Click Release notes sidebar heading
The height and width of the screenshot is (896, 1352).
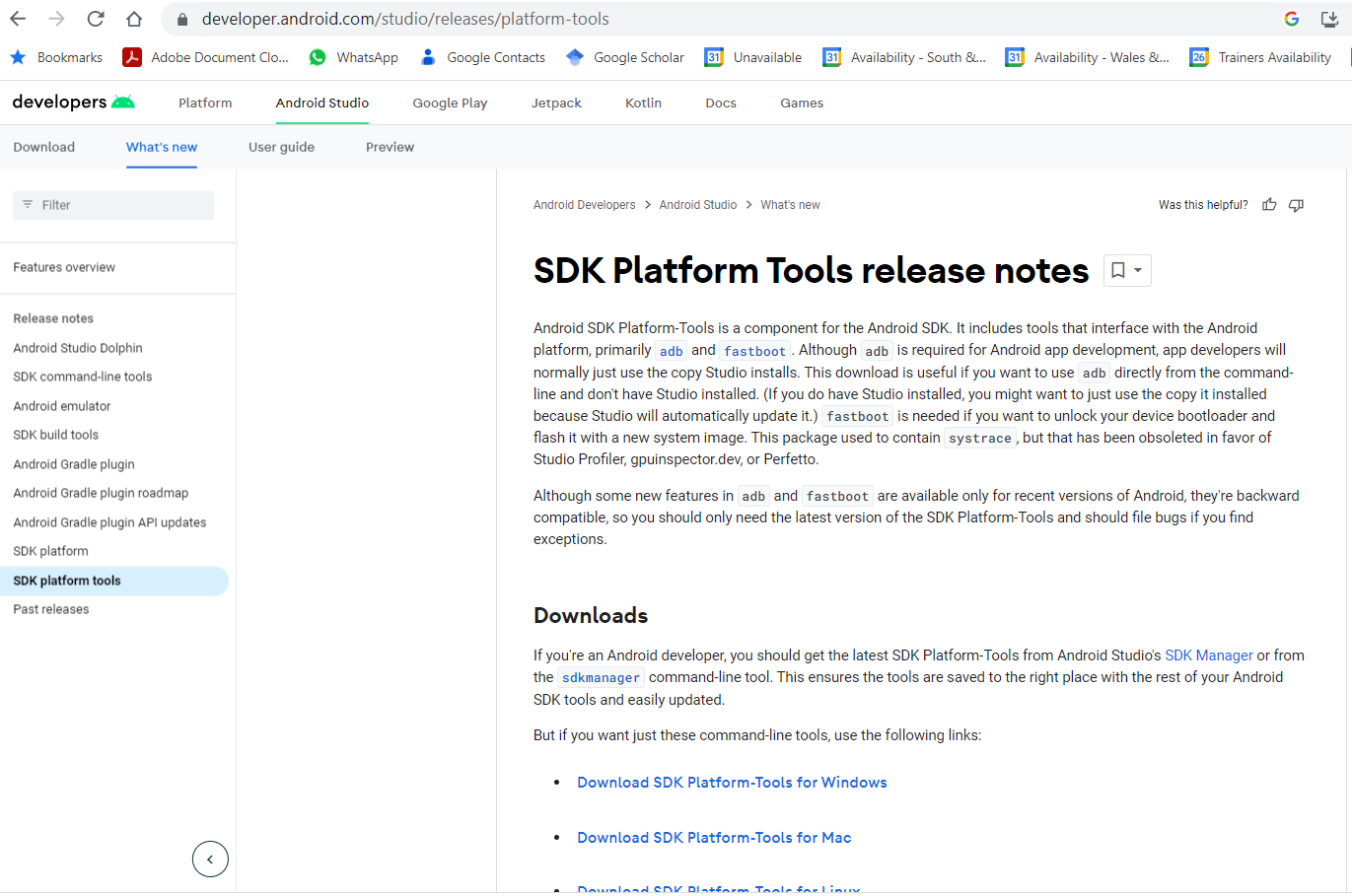[53, 318]
